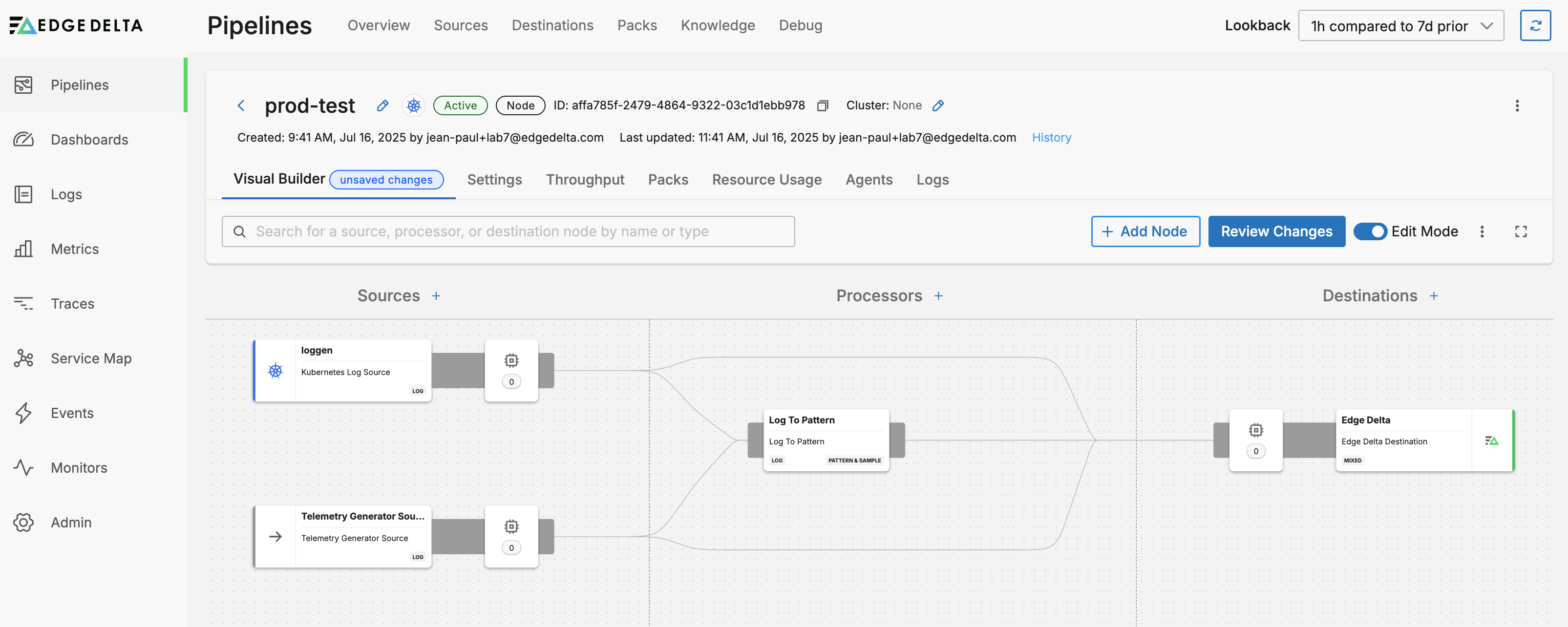1568x627 pixels.
Task: Open the pipeline header kebab menu
Action: [1517, 105]
